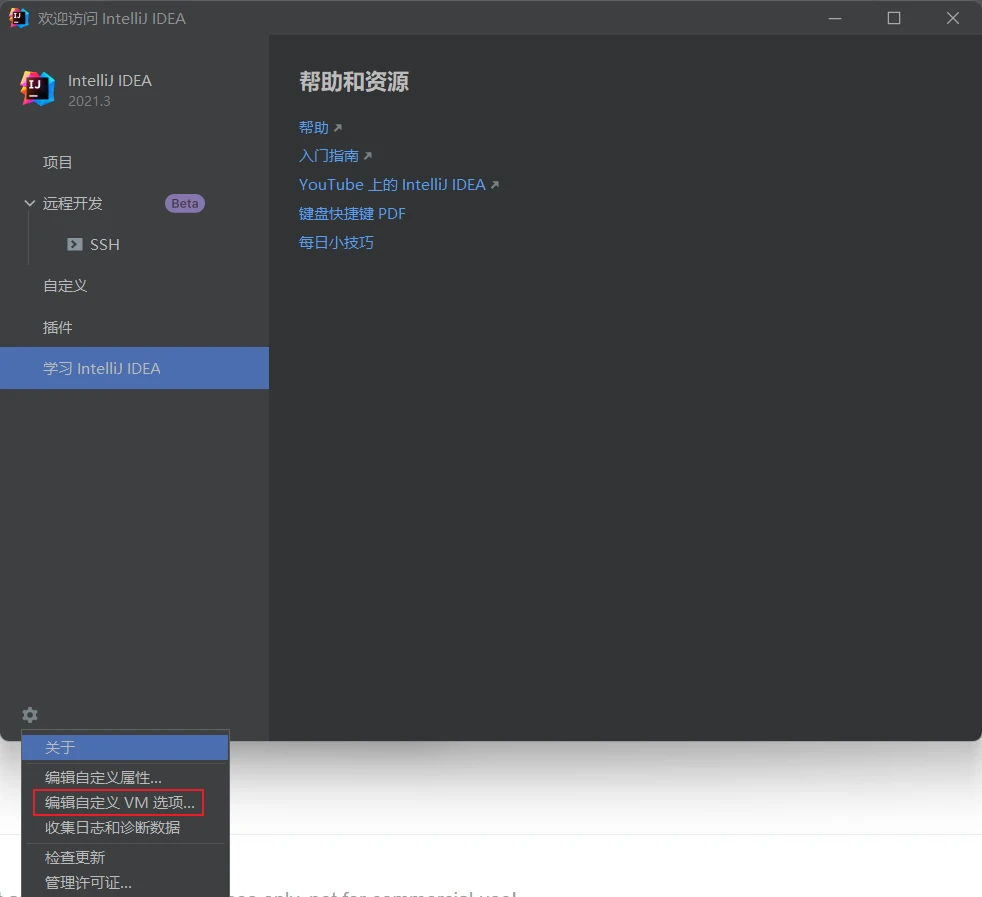The height and width of the screenshot is (897, 982).
Task: Open the 每日小技巧 link
Action: 336,242
